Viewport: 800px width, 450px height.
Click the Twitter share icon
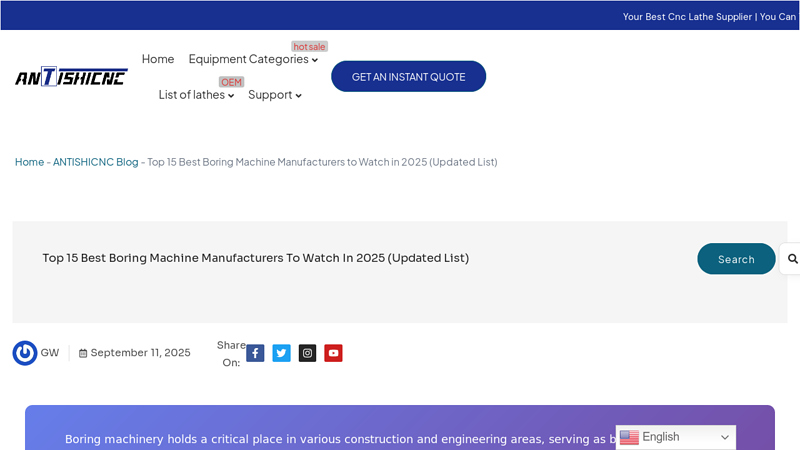[281, 353]
